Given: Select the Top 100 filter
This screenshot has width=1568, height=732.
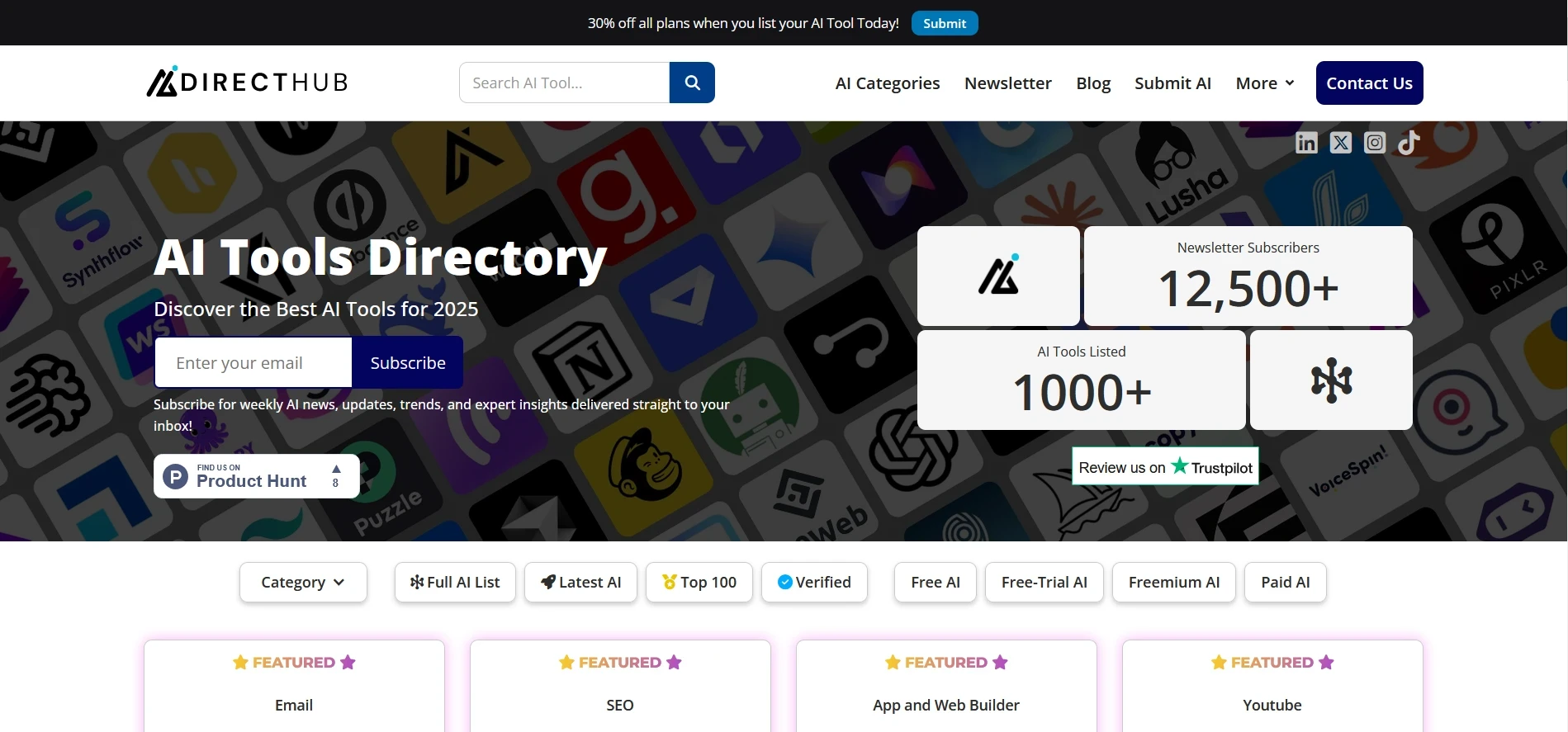Looking at the screenshot, I should pyautogui.click(x=699, y=583).
